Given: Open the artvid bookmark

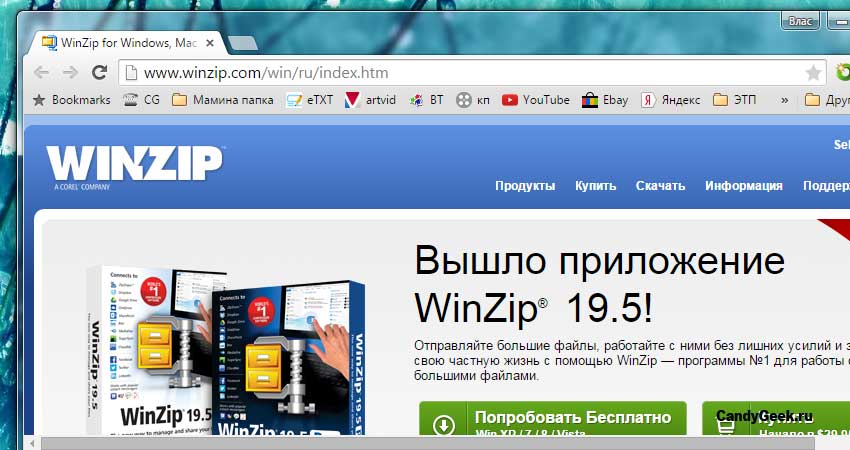Looking at the screenshot, I should pyautogui.click(x=370, y=100).
